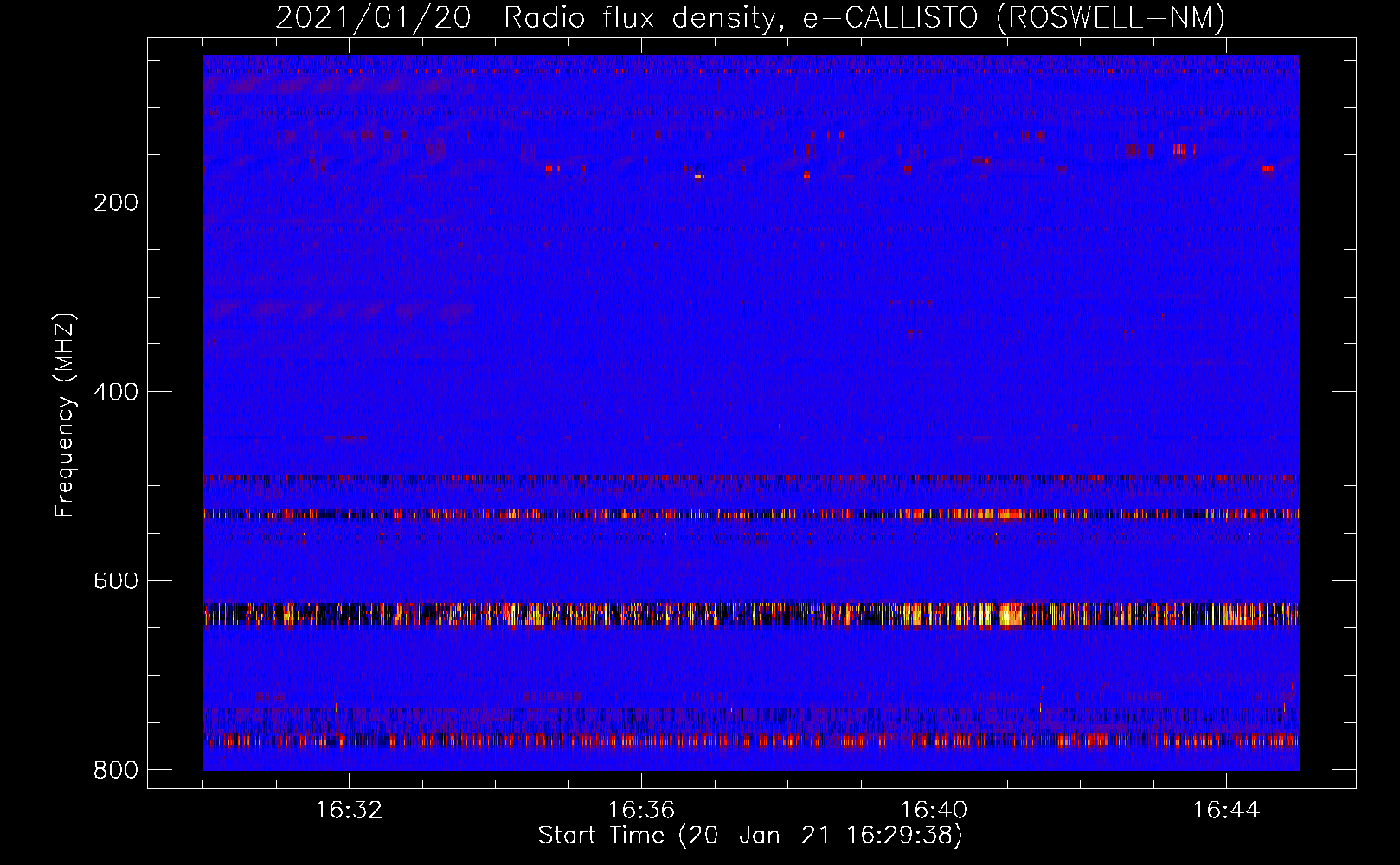Click the 400 frequency tick label
Screen dimensions: 1400x865
click(116, 392)
